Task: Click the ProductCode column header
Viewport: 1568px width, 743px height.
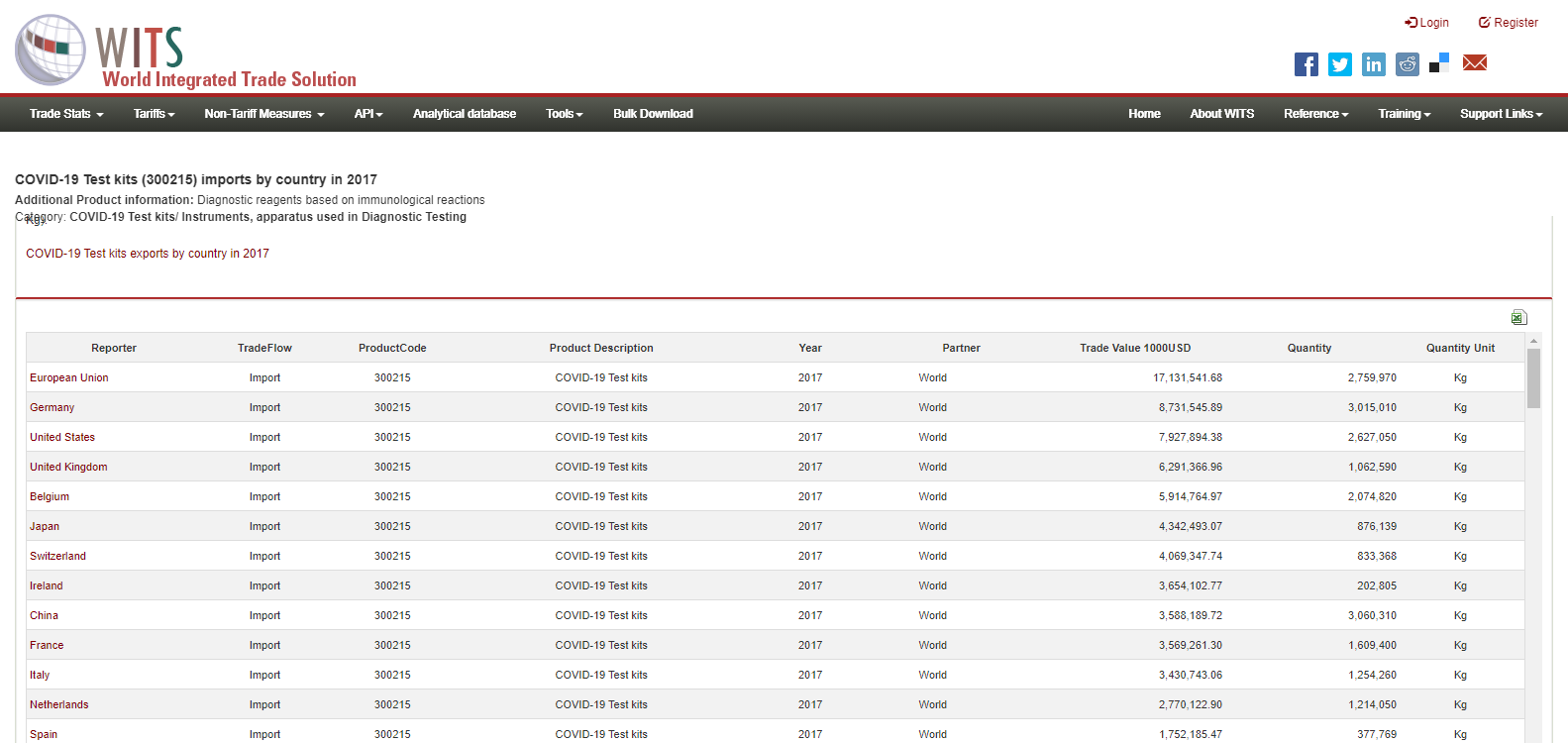Action: coord(392,348)
